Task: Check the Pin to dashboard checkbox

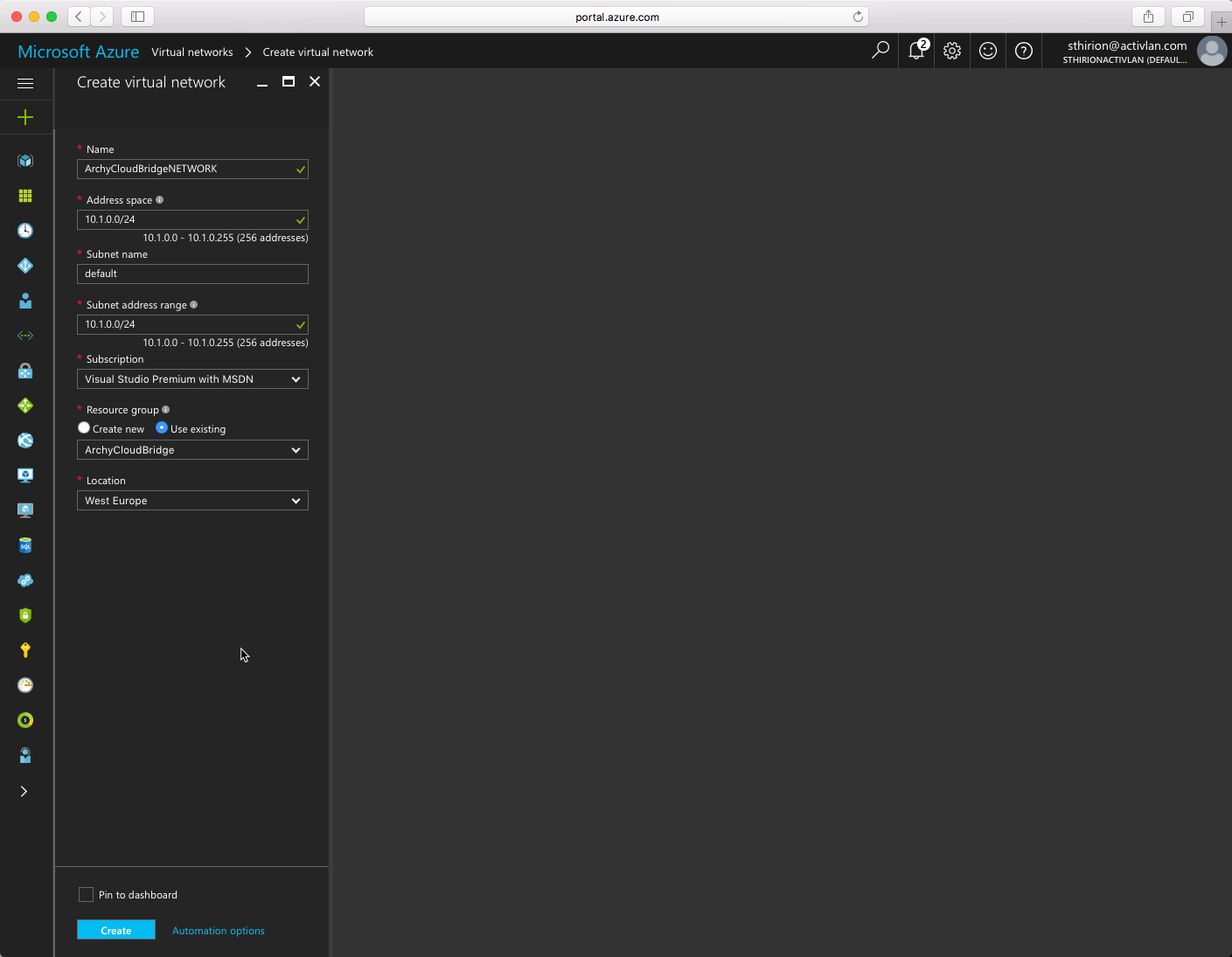Action: (x=86, y=894)
